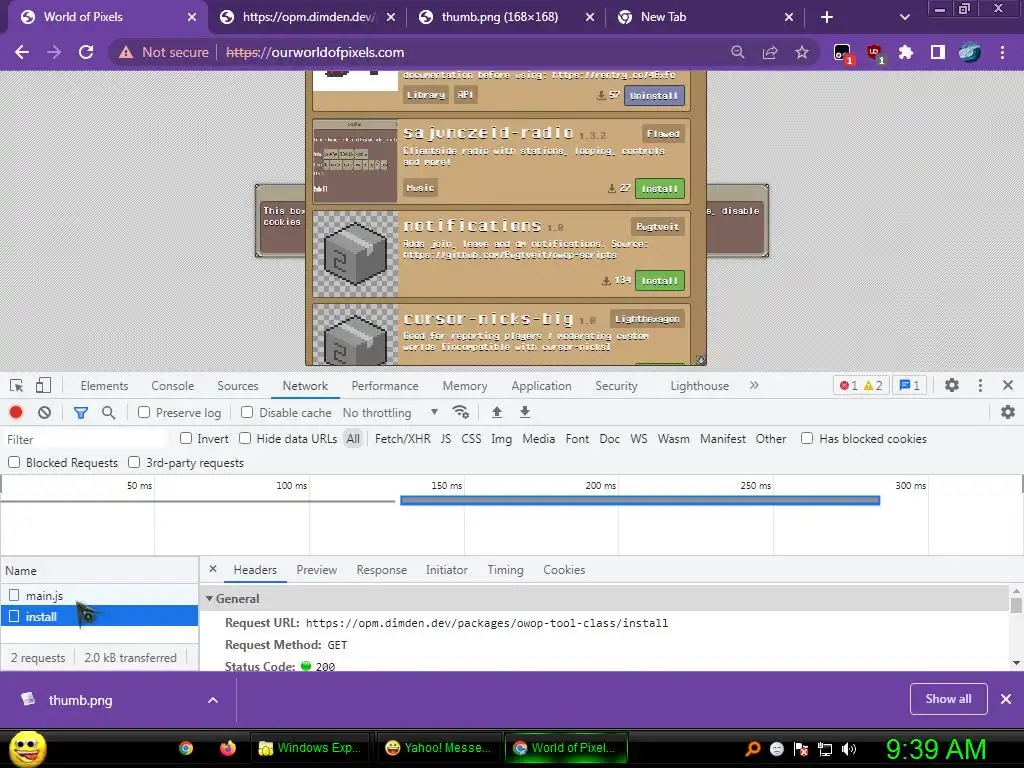Switch to the Sources tab
The image size is (1024, 768).
coord(238,386)
